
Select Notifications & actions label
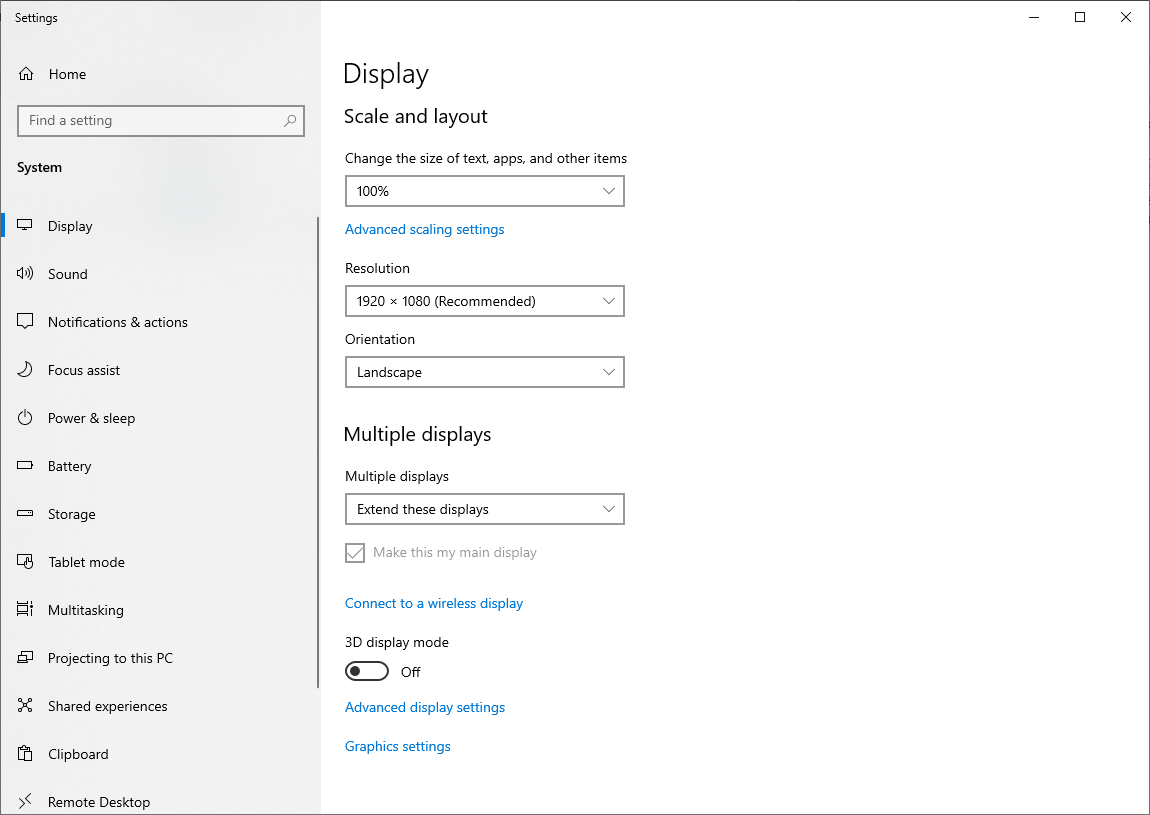click(x=117, y=322)
